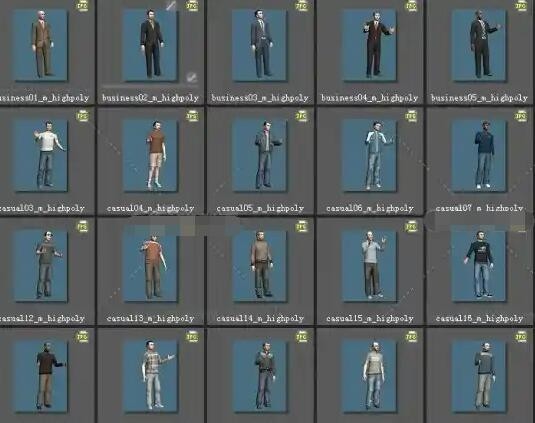This screenshot has height=423, width=535.
Task: Click the JPG badge on casual06_m_highpoly
Action: coord(411,116)
